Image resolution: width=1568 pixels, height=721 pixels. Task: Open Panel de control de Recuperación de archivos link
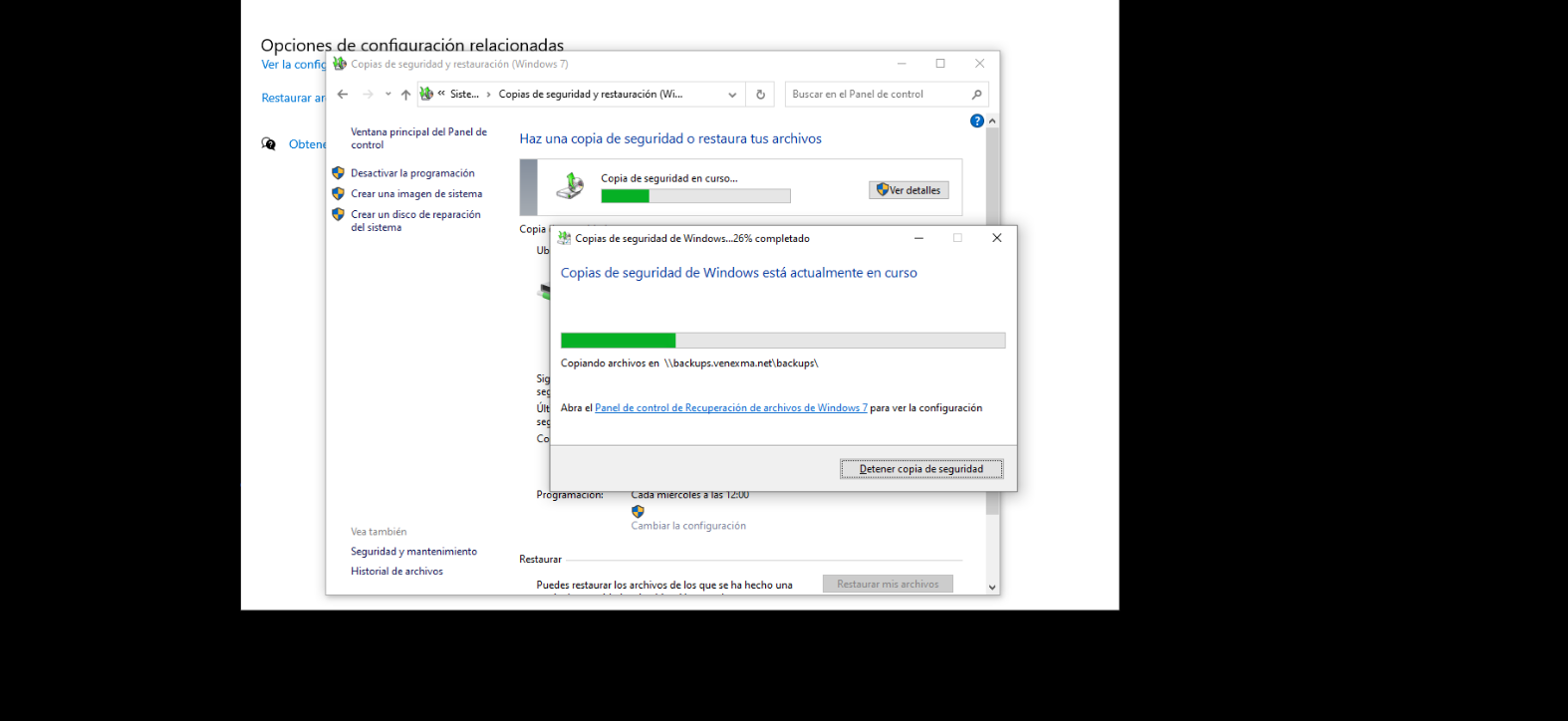[731, 408]
